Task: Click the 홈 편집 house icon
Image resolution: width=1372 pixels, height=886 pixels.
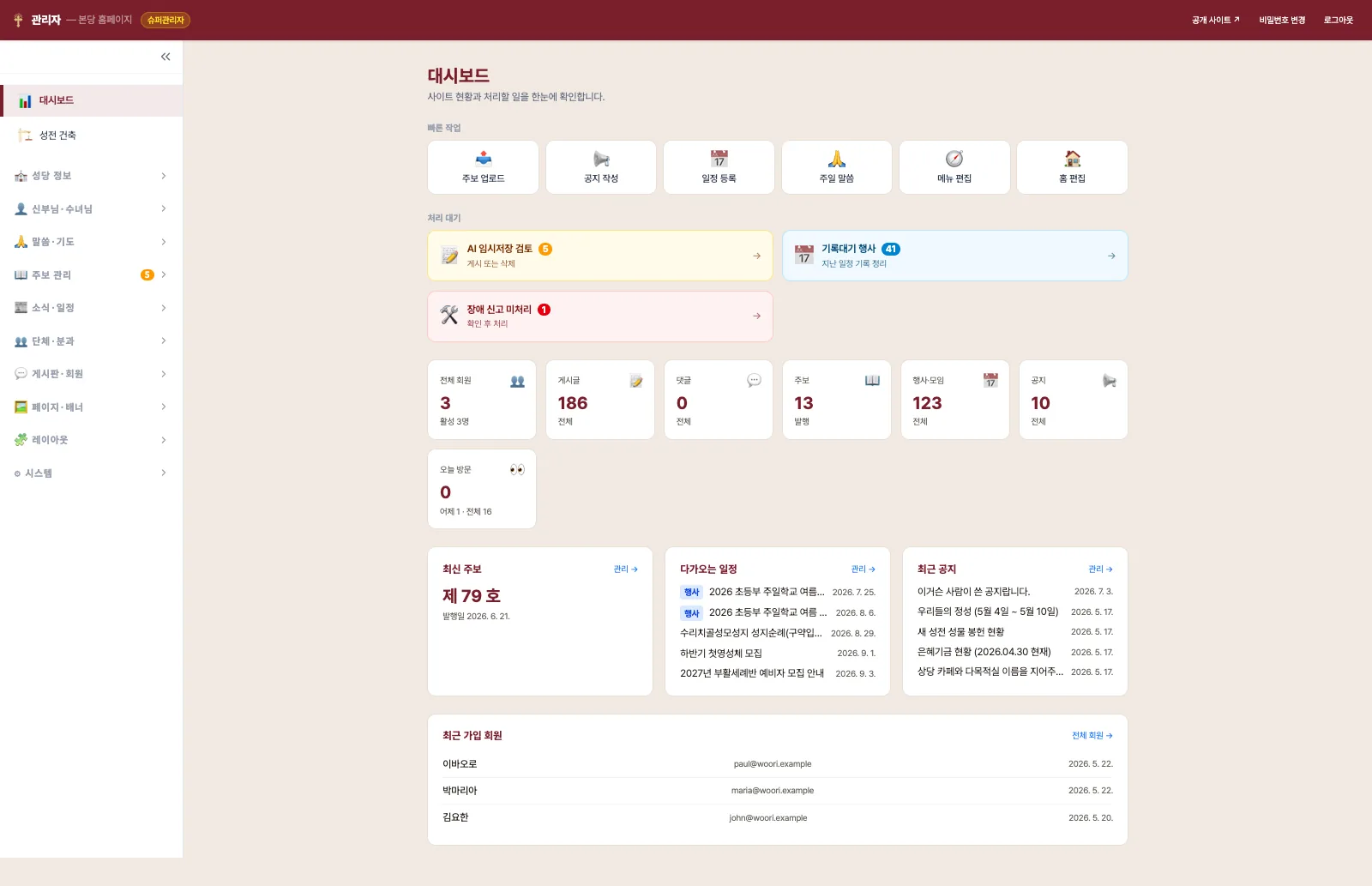Action: point(1073,159)
